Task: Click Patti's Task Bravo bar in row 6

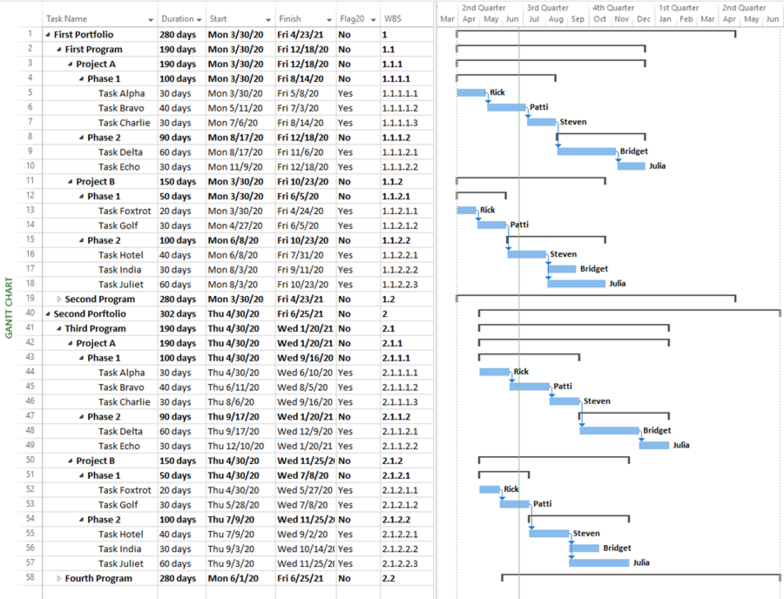Action: click(x=506, y=107)
